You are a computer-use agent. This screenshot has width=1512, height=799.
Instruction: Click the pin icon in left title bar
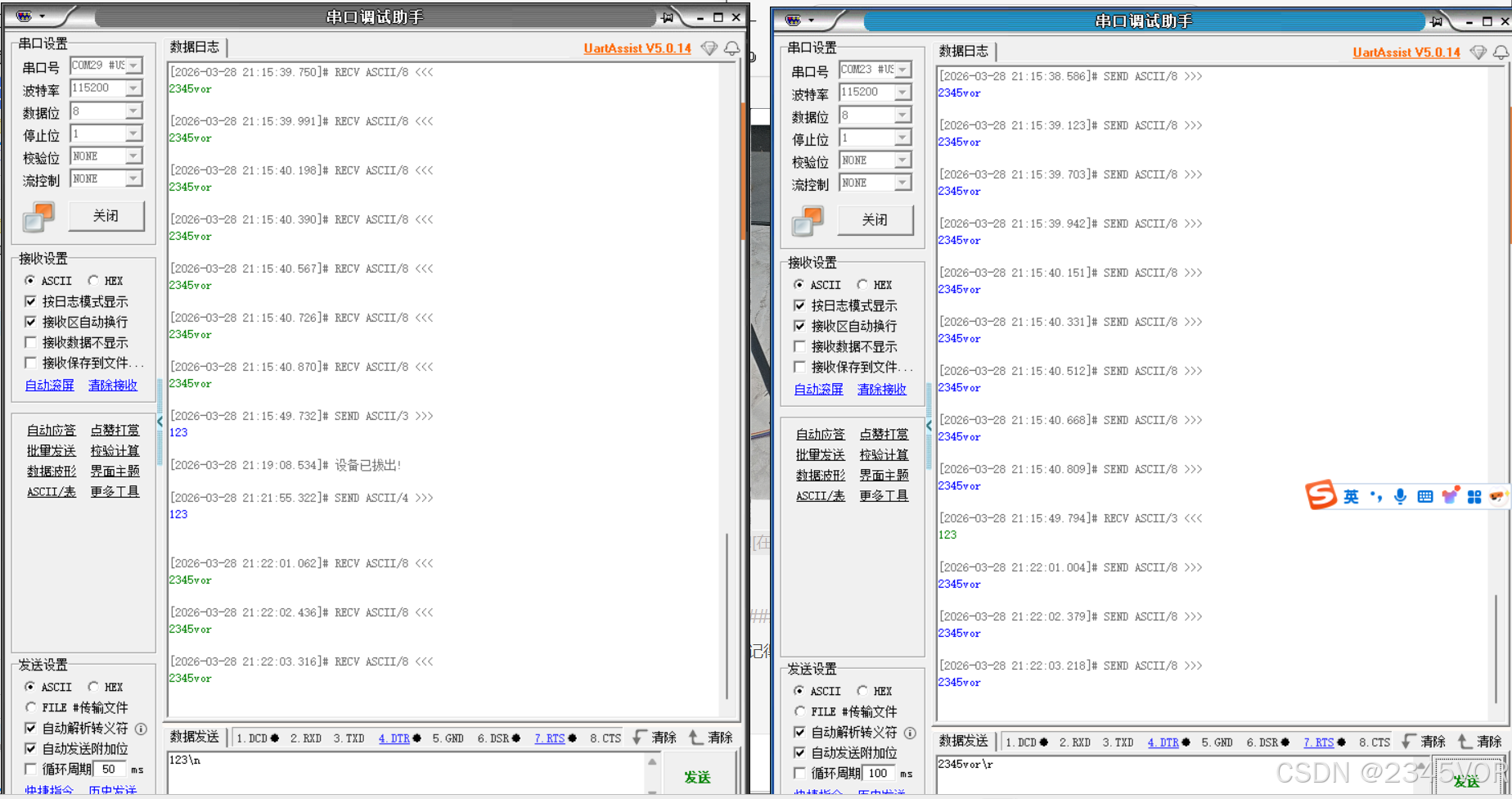pyautogui.click(x=668, y=17)
